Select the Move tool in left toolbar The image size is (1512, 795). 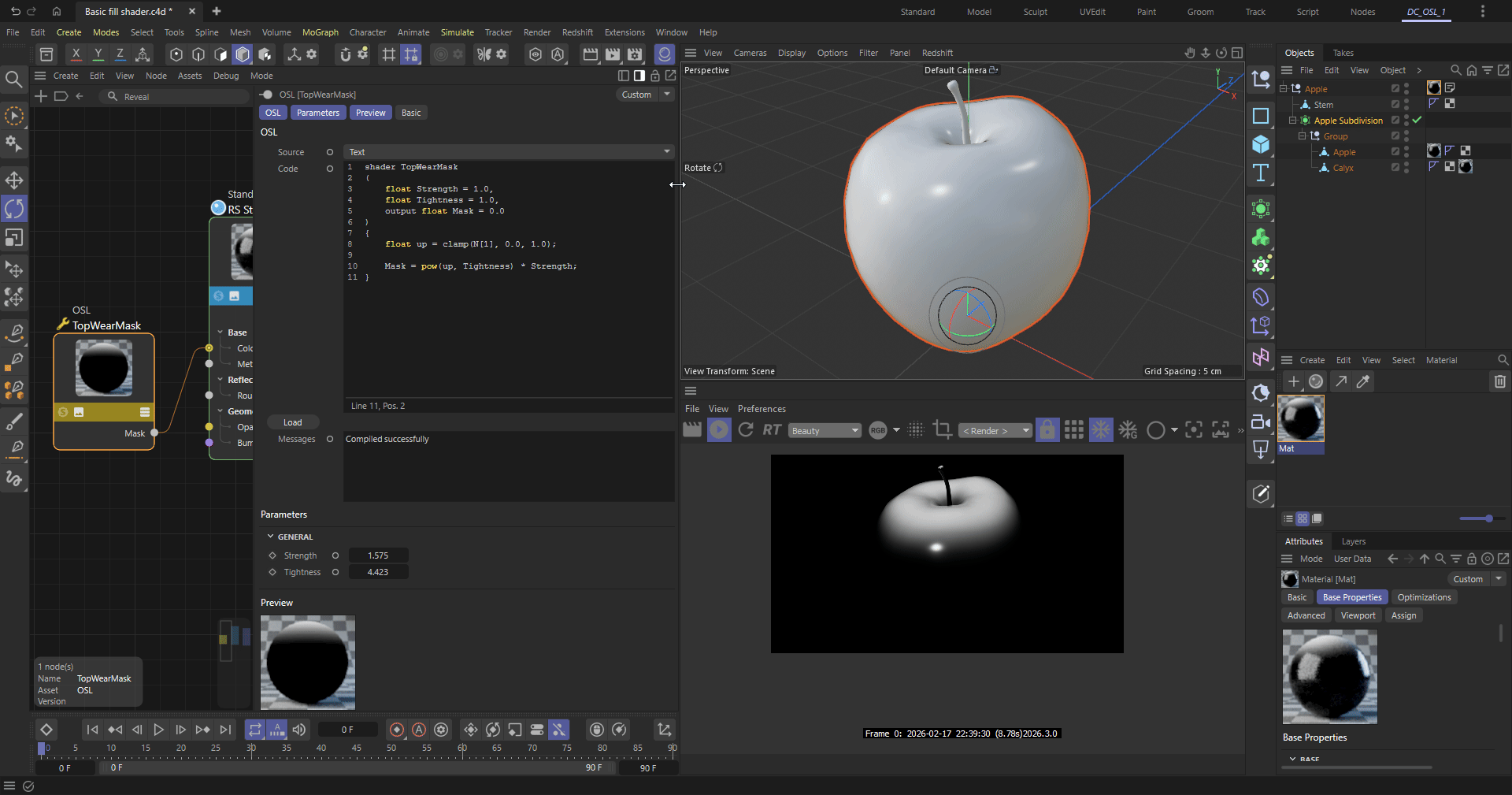click(x=14, y=180)
